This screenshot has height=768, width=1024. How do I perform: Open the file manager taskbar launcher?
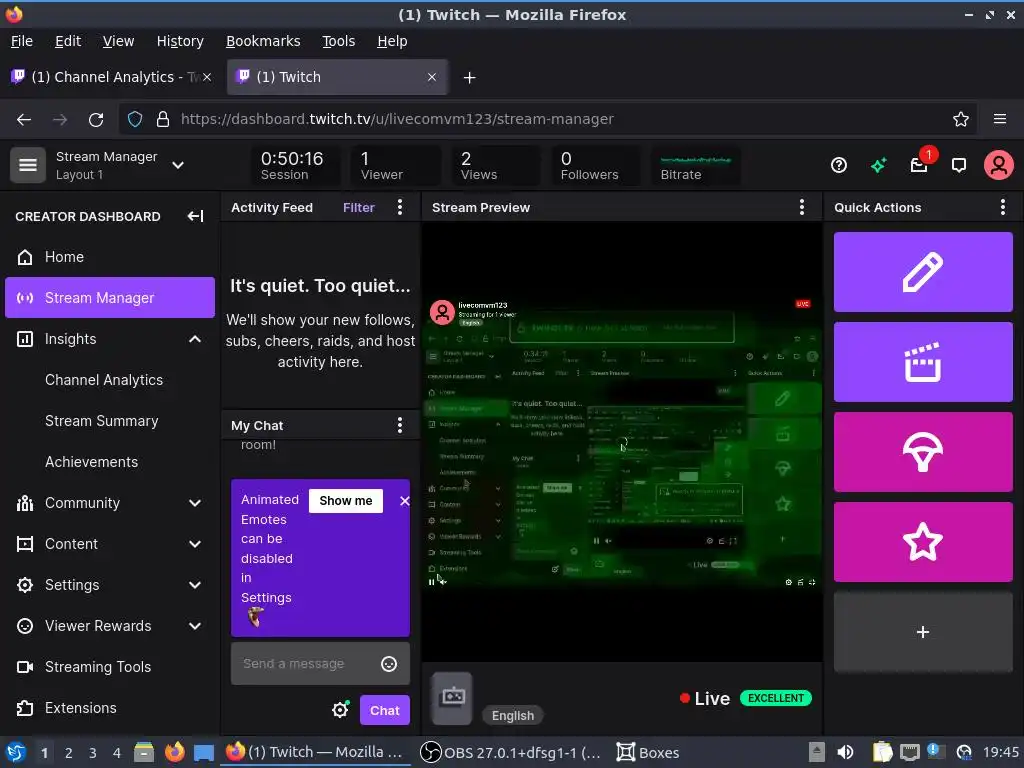point(144,752)
